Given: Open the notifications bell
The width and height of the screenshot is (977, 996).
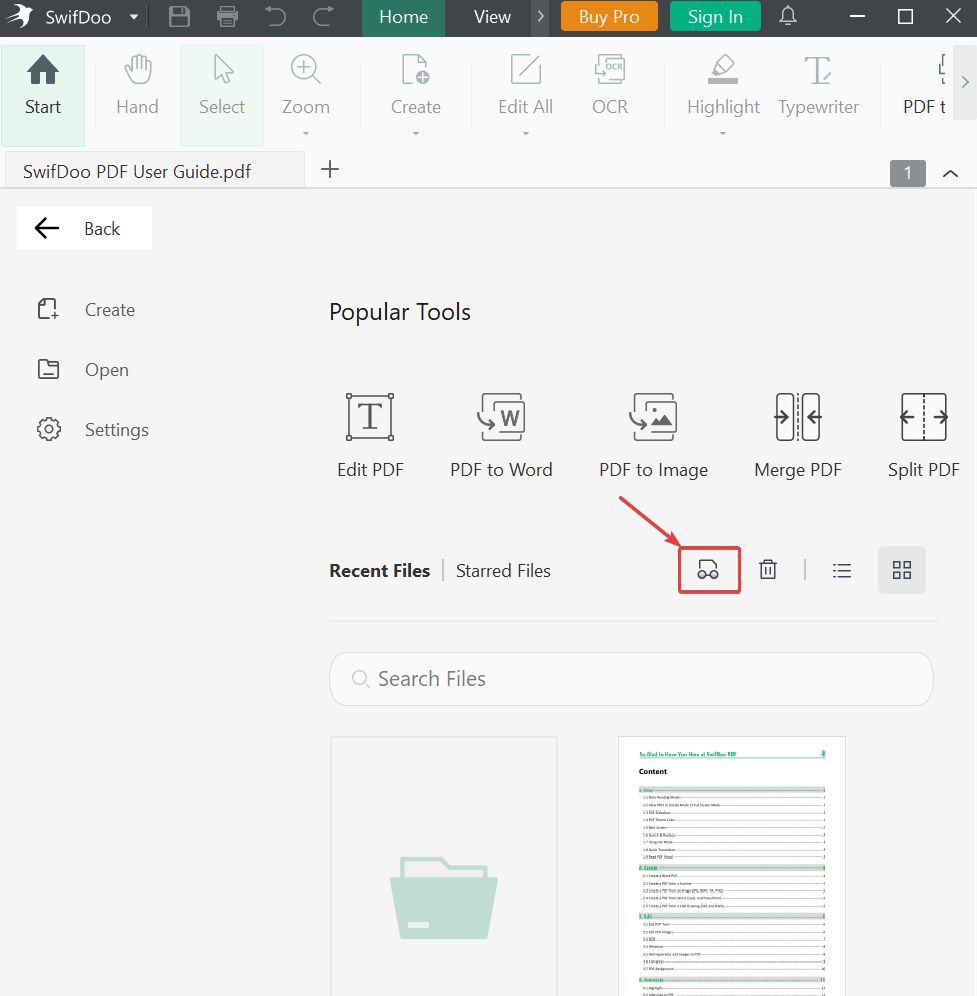Looking at the screenshot, I should click(788, 17).
